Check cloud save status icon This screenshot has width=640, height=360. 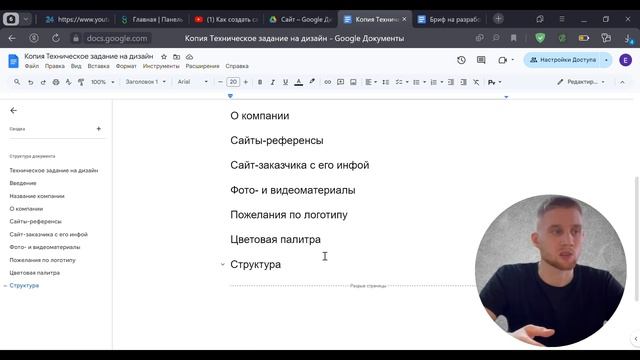(189, 57)
